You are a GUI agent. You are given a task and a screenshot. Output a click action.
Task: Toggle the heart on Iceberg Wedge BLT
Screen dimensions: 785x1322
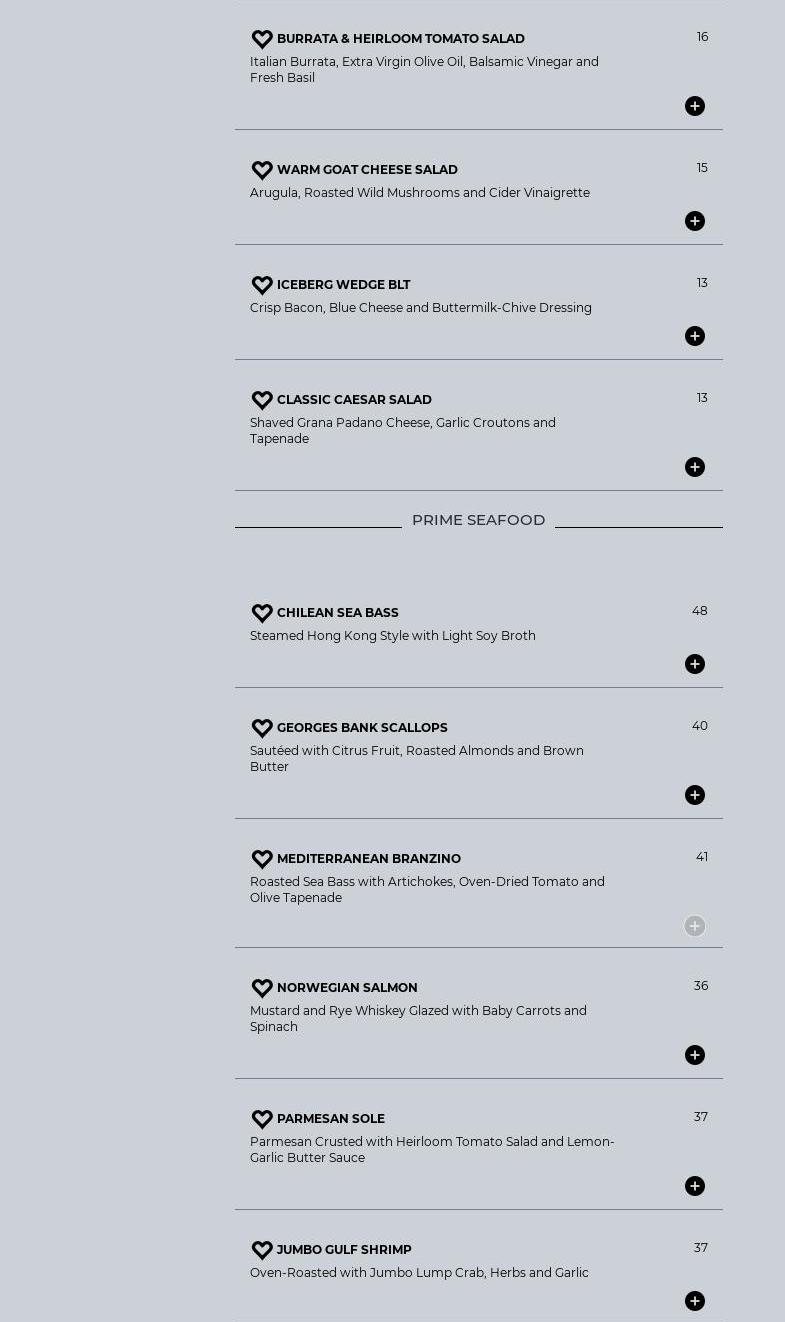tap(262, 285)
